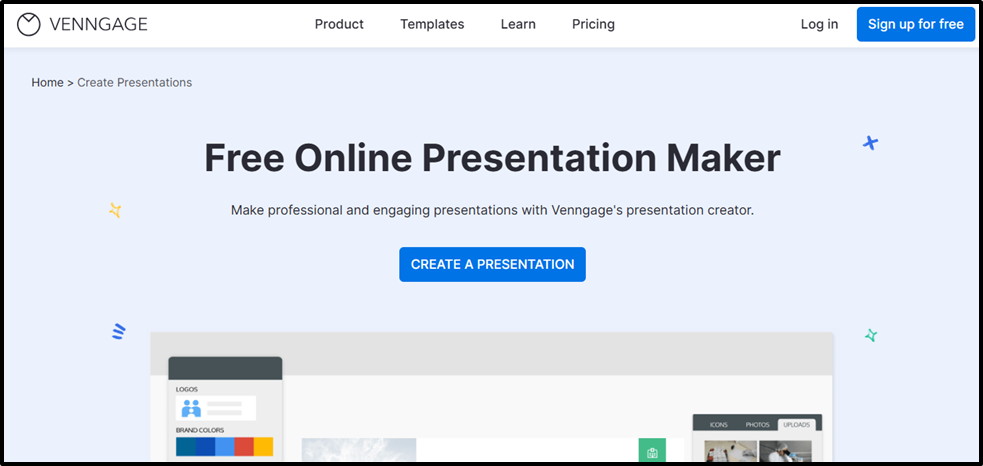Open the Product menu
Image resolution: width=983 pixels, height=466 pixels.
pyautogui.click(x=339, y=24)
